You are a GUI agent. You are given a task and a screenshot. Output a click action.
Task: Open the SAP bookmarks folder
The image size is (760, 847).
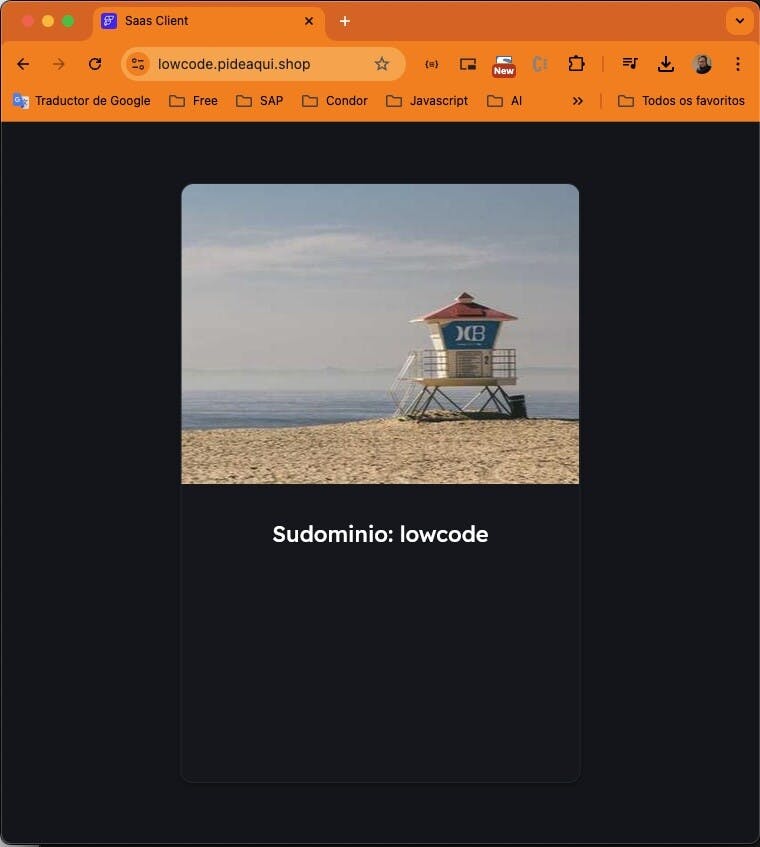point(260,101)
